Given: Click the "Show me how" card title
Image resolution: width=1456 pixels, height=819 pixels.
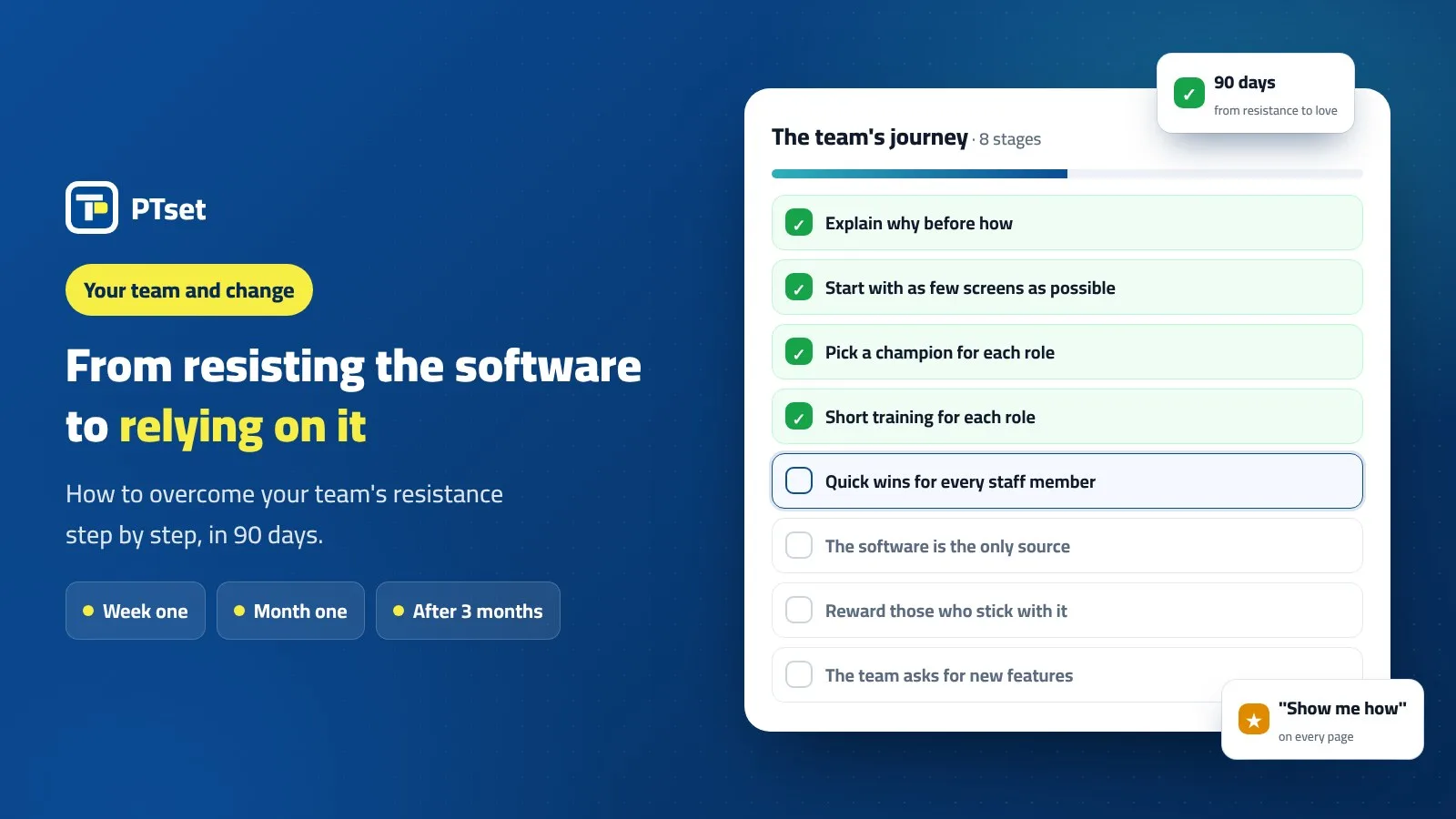Looking at the screenshot, I should [1342, 708].
